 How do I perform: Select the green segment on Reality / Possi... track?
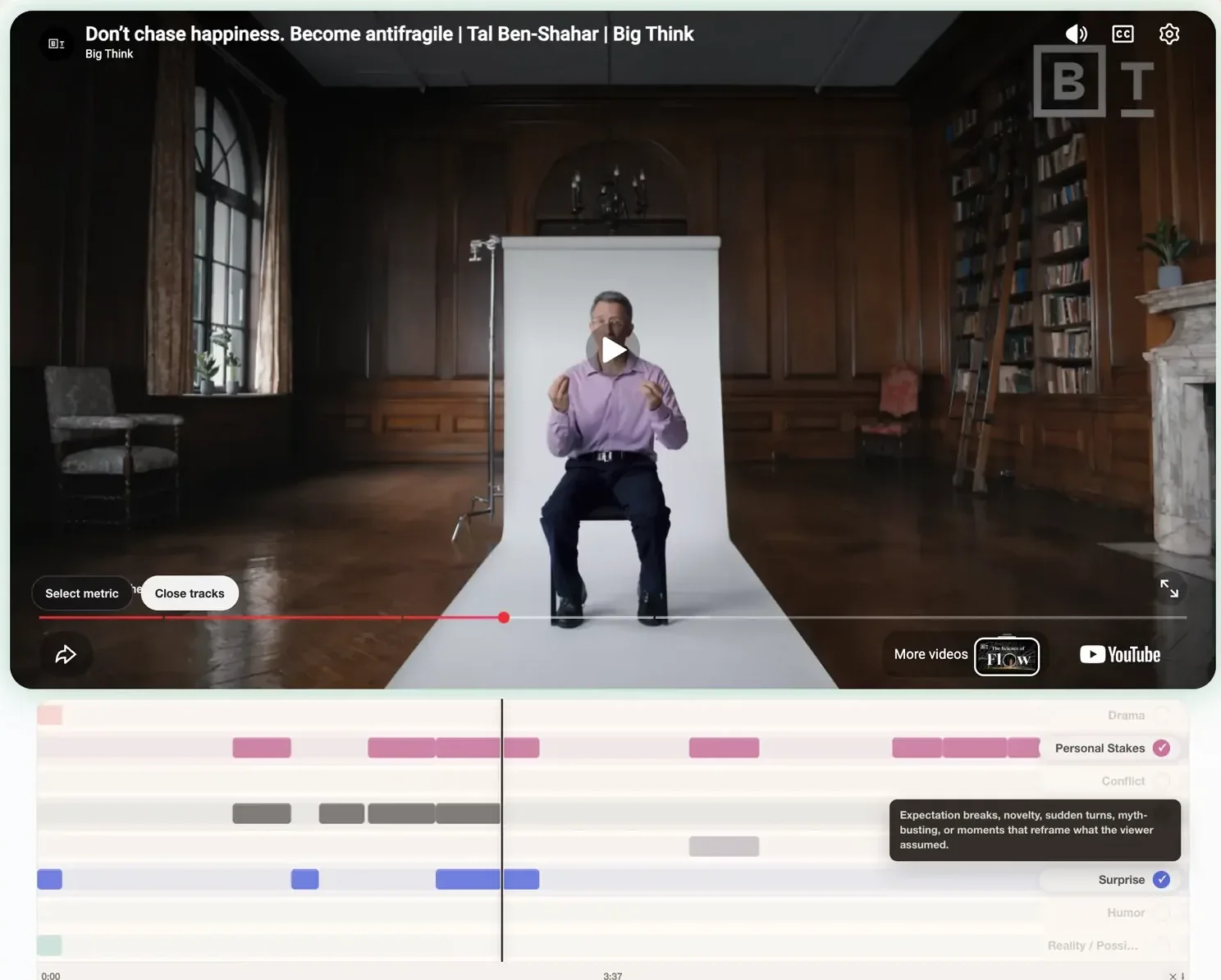[x=49, y=945]
